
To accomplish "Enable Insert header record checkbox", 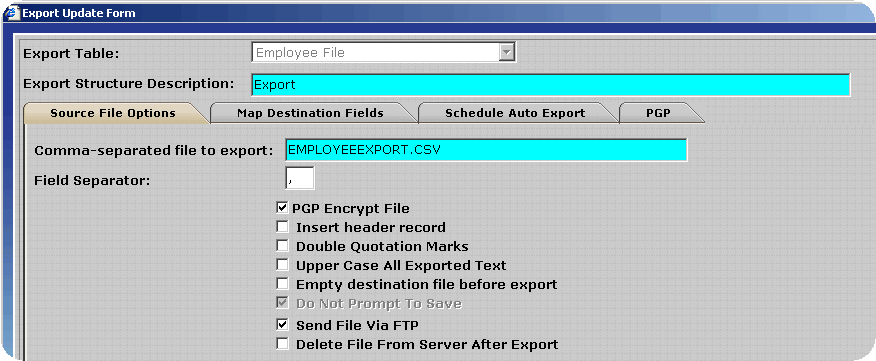I will point(283,227).
